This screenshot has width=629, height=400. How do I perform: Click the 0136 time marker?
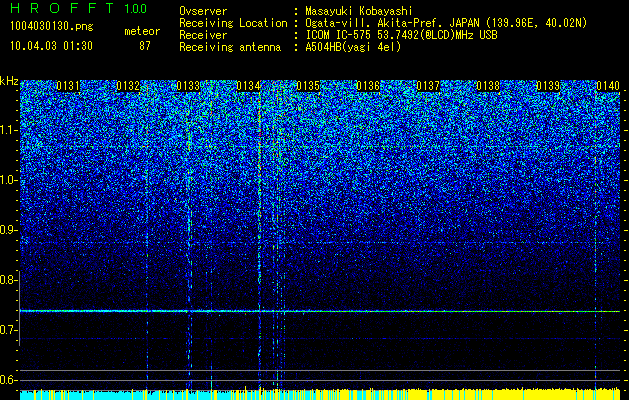(x=368, y=86)
